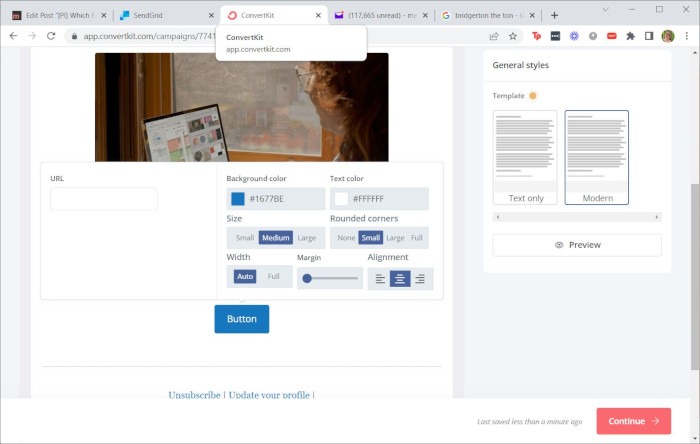Image resolution: width=700 pixels, height=444 pixels.
Task: Open the tab search chevron in title bar
Action: [x=605, y=9]
